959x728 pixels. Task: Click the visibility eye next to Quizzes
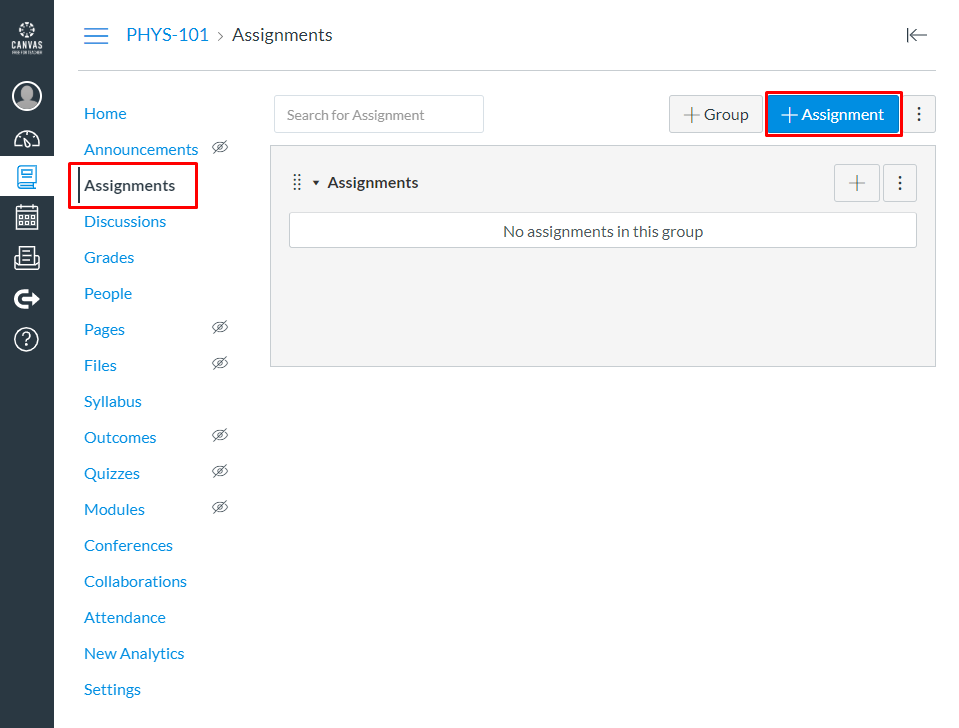(220, 471)
